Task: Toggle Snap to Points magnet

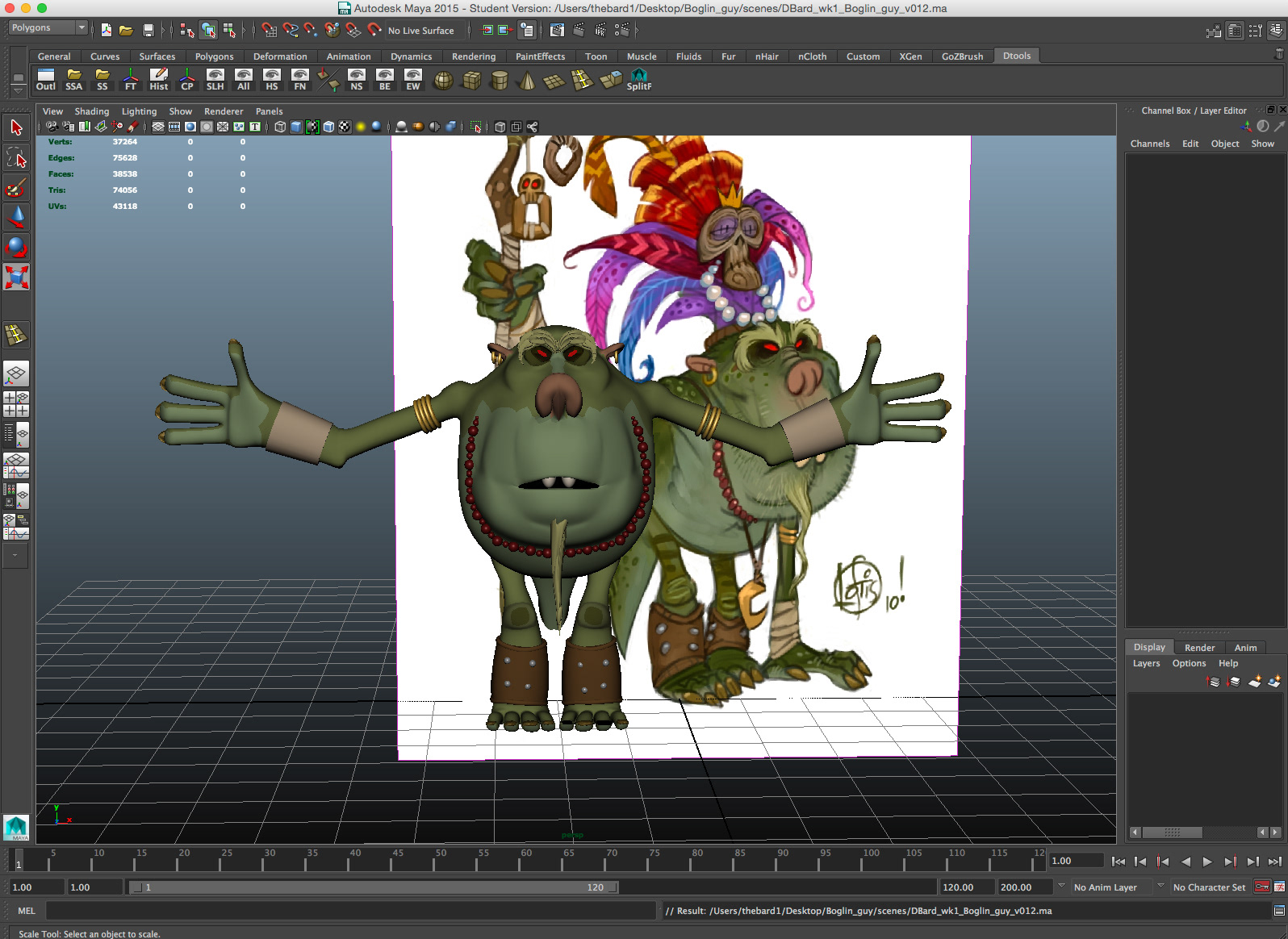Action: pyautogui.click(x=311, y=30)
